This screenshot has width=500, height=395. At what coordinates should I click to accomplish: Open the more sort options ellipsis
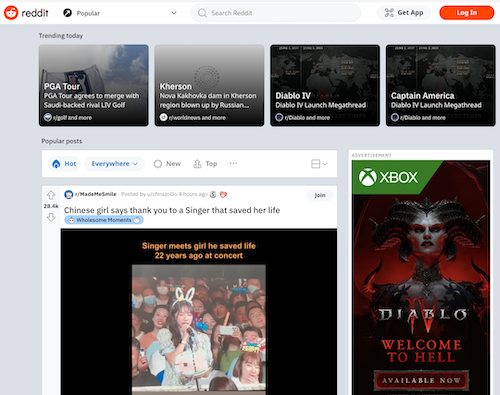[x=233, y=163]
